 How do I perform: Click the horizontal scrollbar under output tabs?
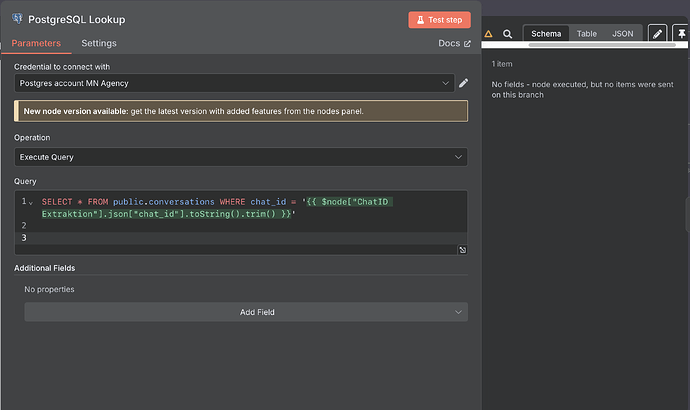pos(602,45)
